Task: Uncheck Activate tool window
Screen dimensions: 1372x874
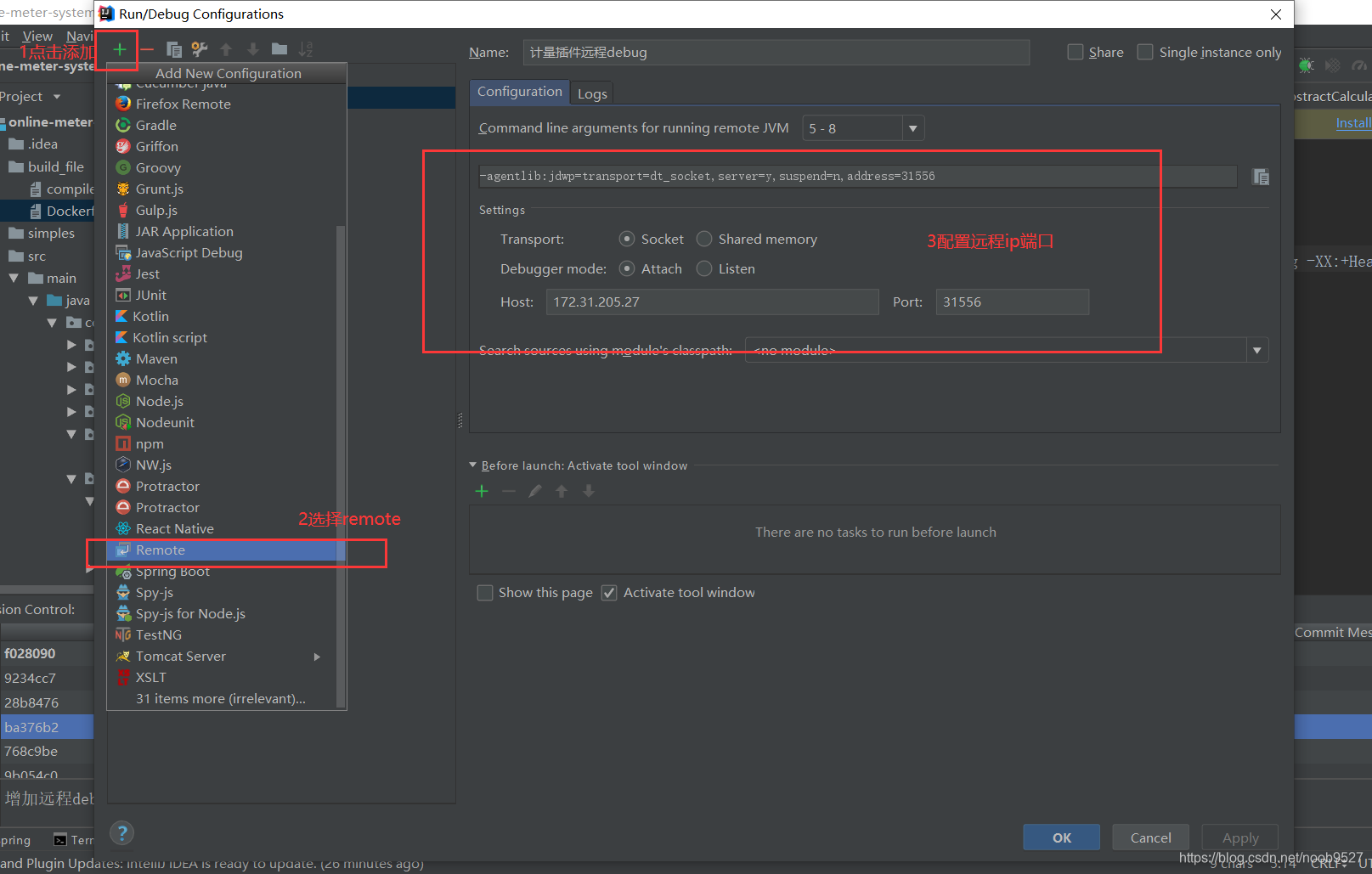Action: point(609,593)
